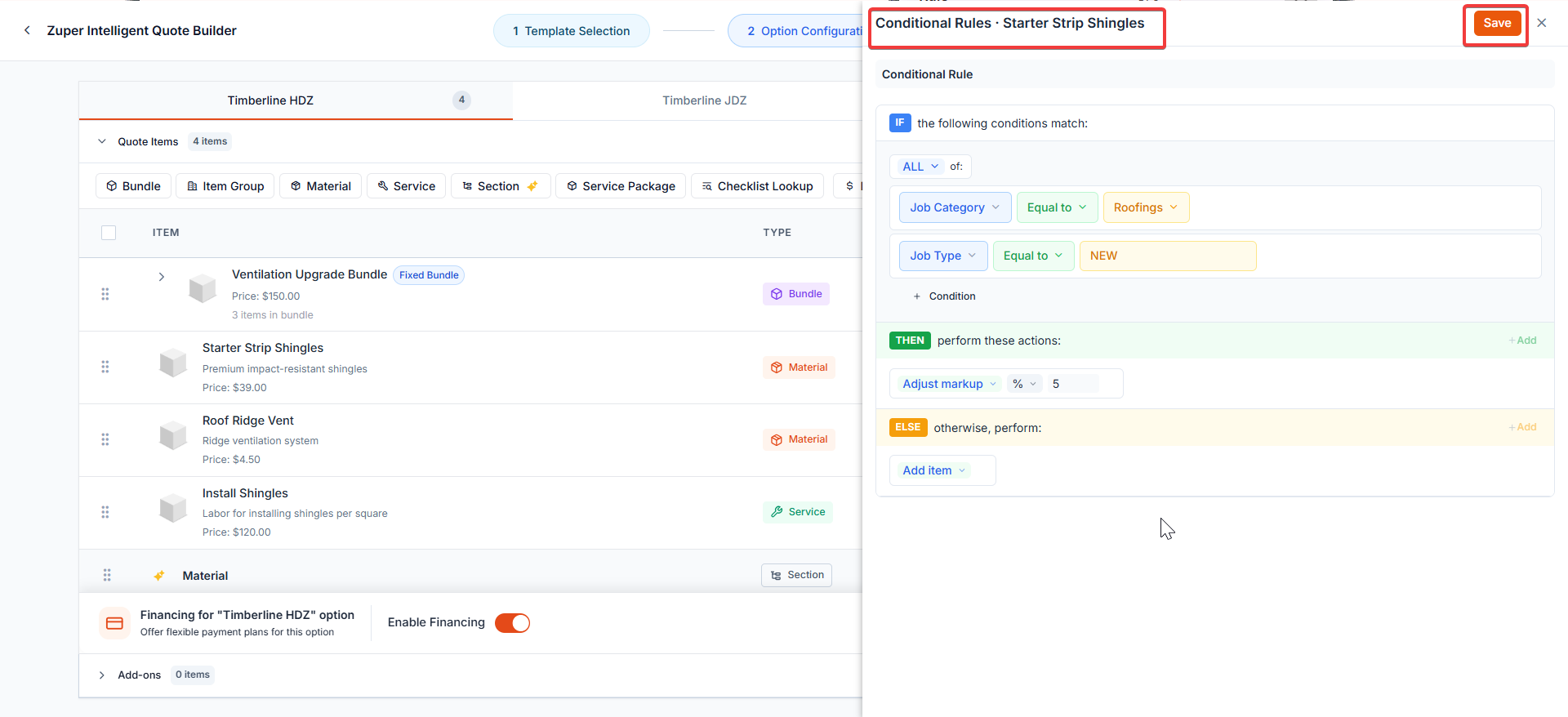Screen dimensions: 1568x717
Task: Go to step 1 Template Selection
Action: tap(572, 31)
